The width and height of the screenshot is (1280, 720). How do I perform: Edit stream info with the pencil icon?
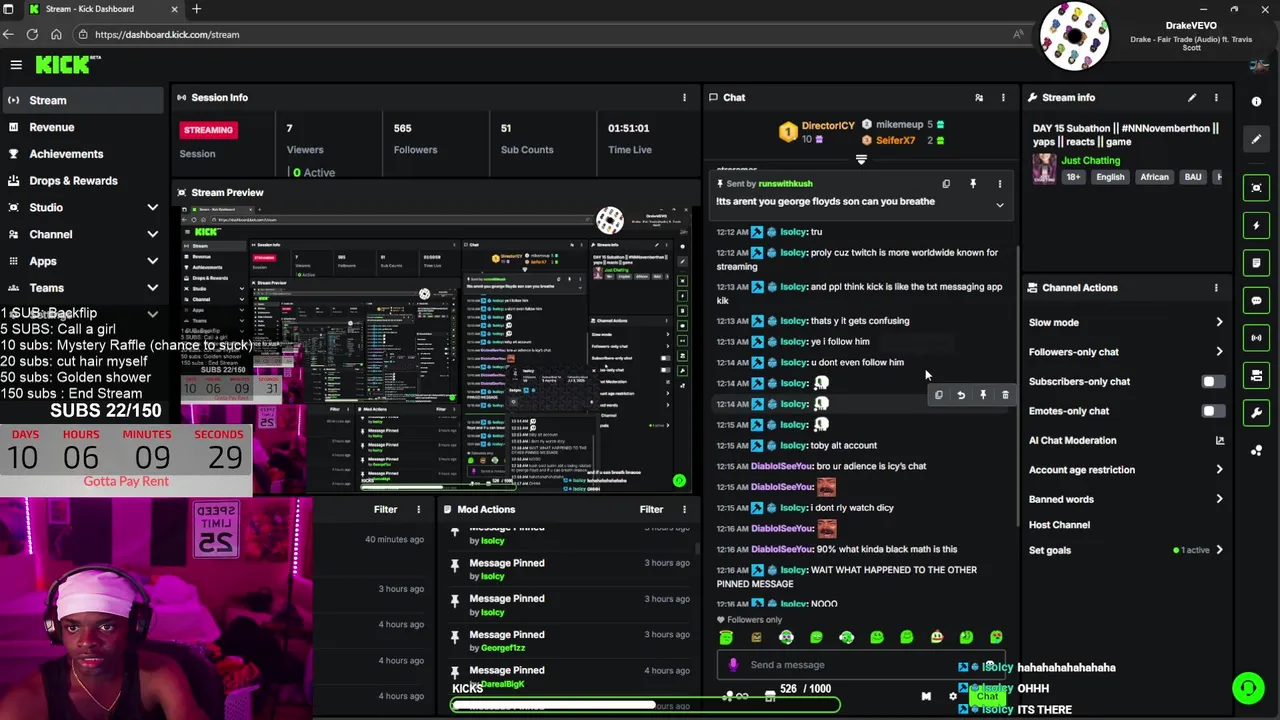1192,97
